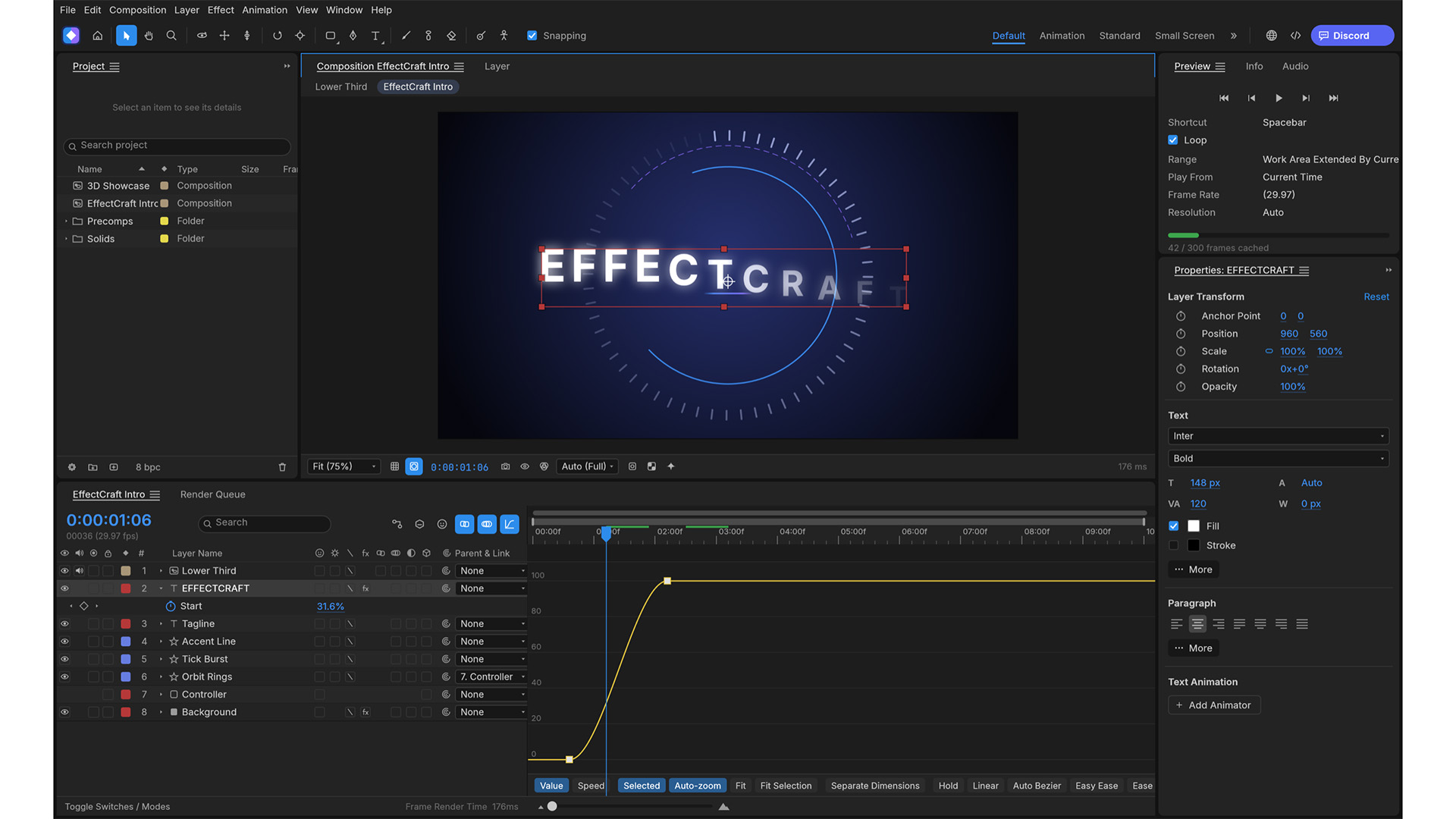Viewport: 1456px width, 819px height.
Task: Click the Easy Ease button
Action: pos(1097,786)
